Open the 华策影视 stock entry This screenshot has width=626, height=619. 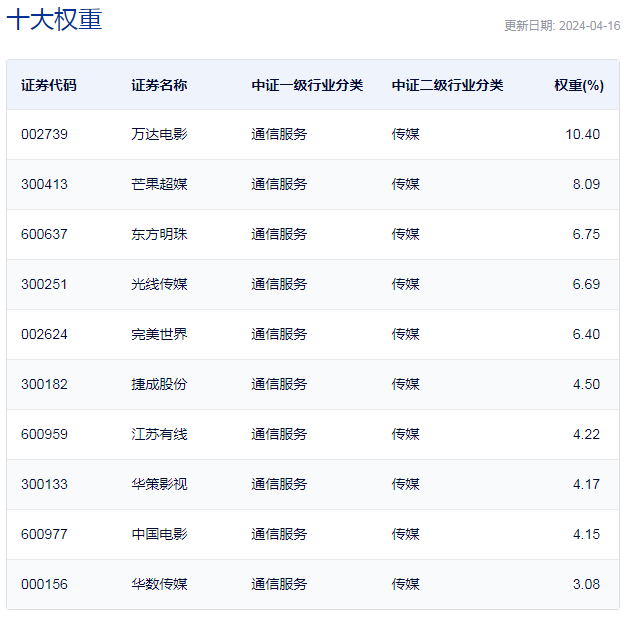(159, 484)
